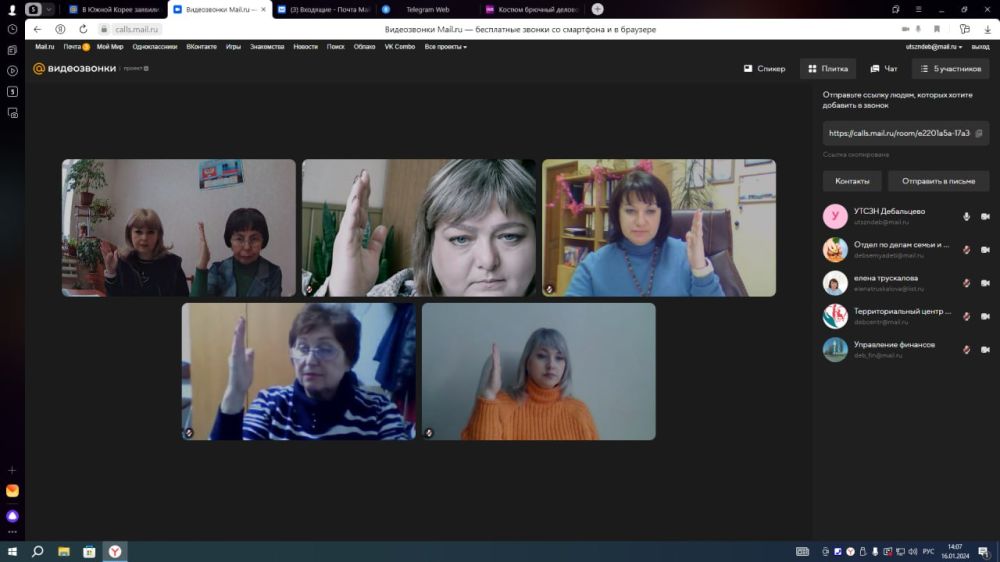The image size is (1000, 562).
Task: Toggle camera for УТСЗН Дебальцево
Action: pos(985,216)
